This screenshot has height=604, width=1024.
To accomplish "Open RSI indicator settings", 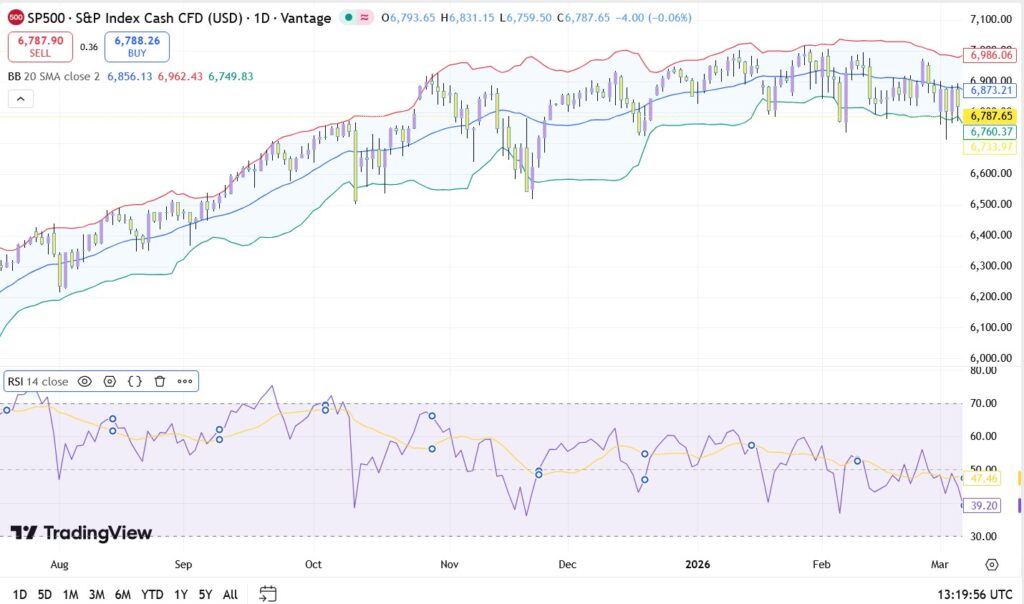I will point(110,381).
